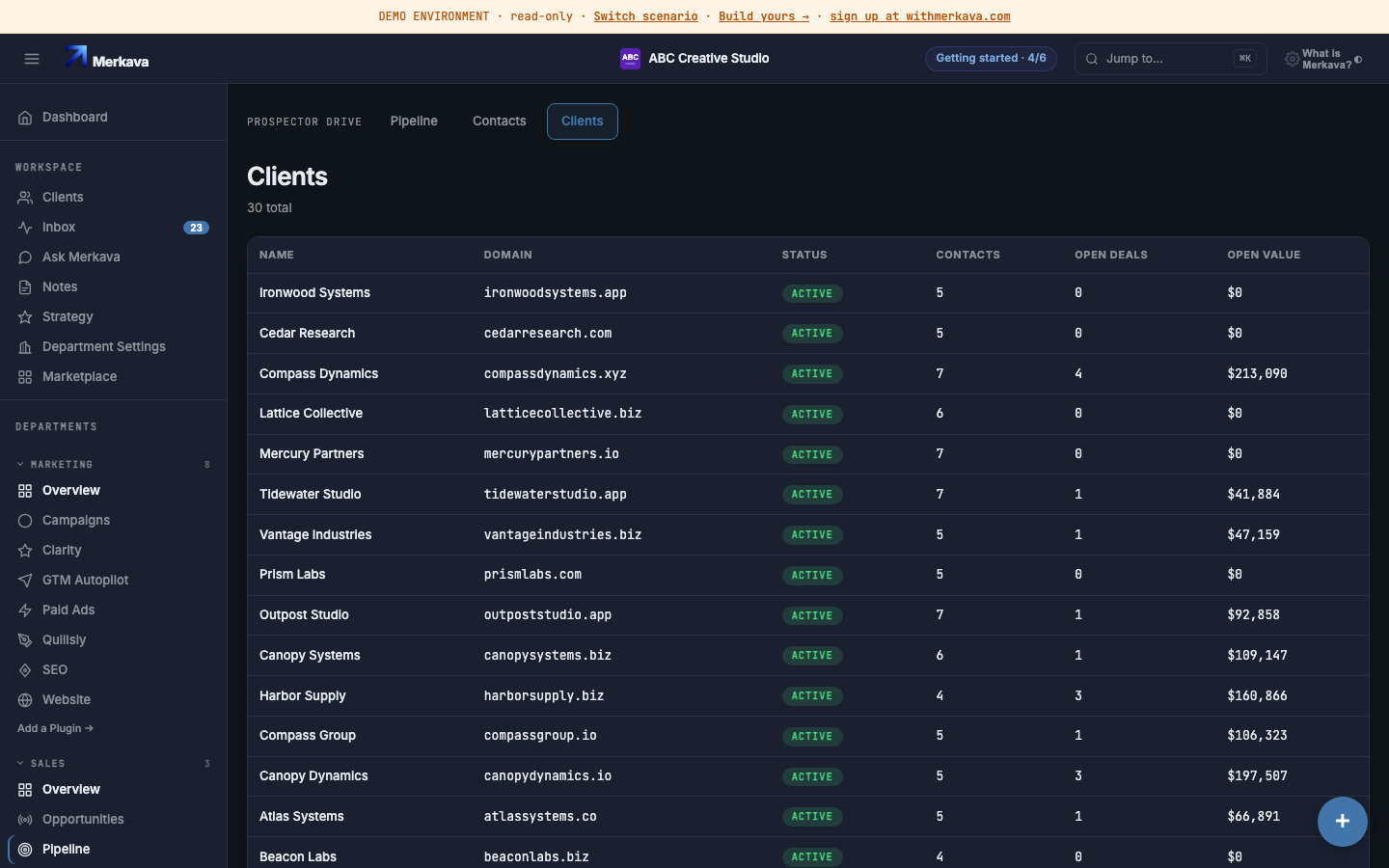
Task: Click the $213,090 open value
Action: (1257, 374)
